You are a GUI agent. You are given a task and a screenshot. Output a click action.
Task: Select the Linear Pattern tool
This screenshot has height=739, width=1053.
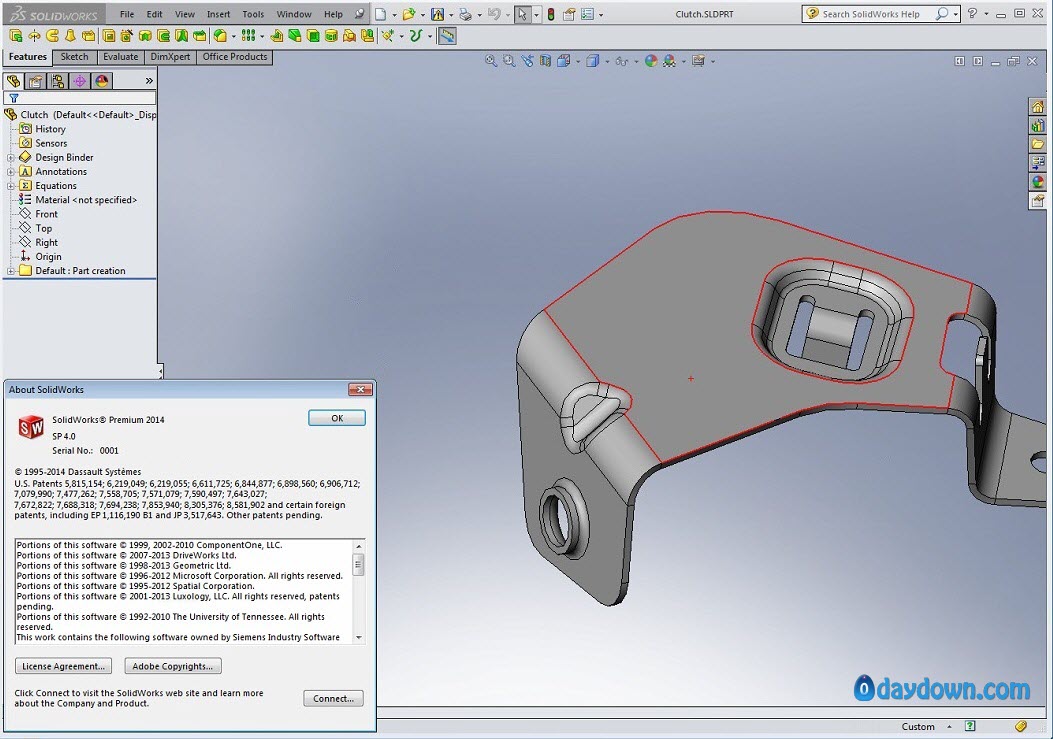coord(248,36)
